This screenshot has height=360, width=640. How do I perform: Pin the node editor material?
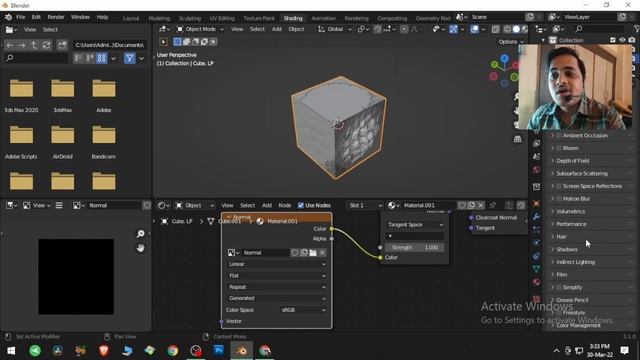click(x=493, y=205)
